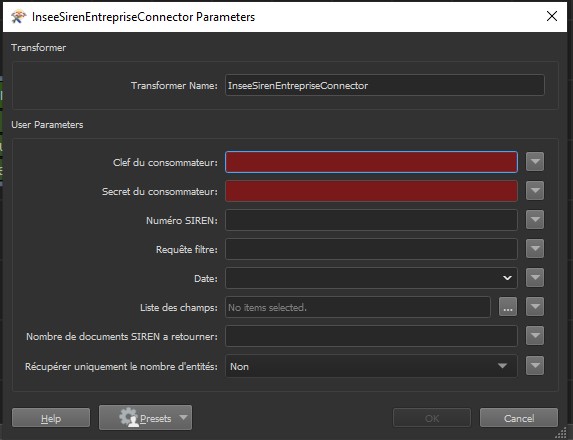The width and height of the screenshot is (573, 440).
Task: Open options arrow beside Numéro SIREN
Action: point(535,220)
